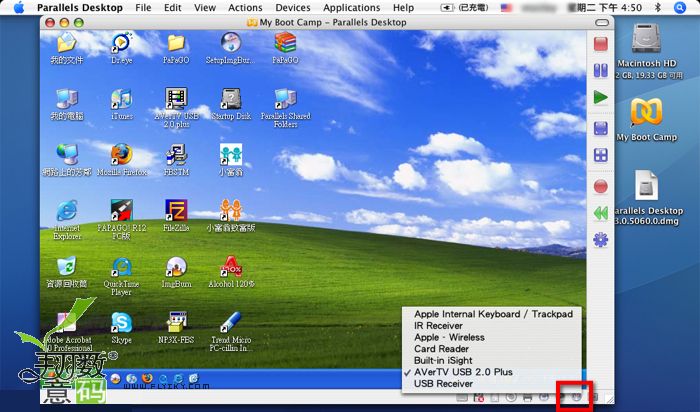
Task: Click the printer icon in the Parallels status bar
Action: click(527, 397)
